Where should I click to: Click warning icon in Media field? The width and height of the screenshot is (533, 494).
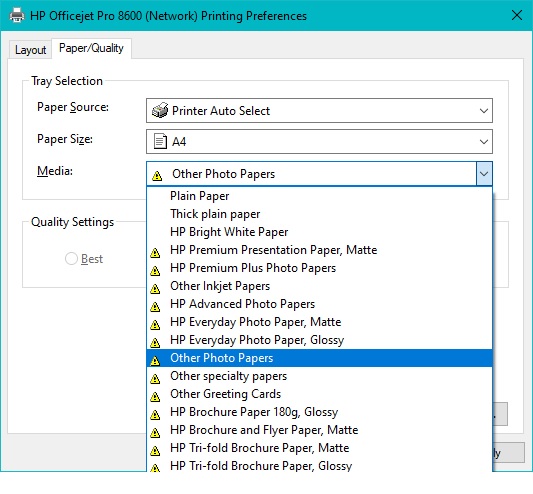point(157,176)
